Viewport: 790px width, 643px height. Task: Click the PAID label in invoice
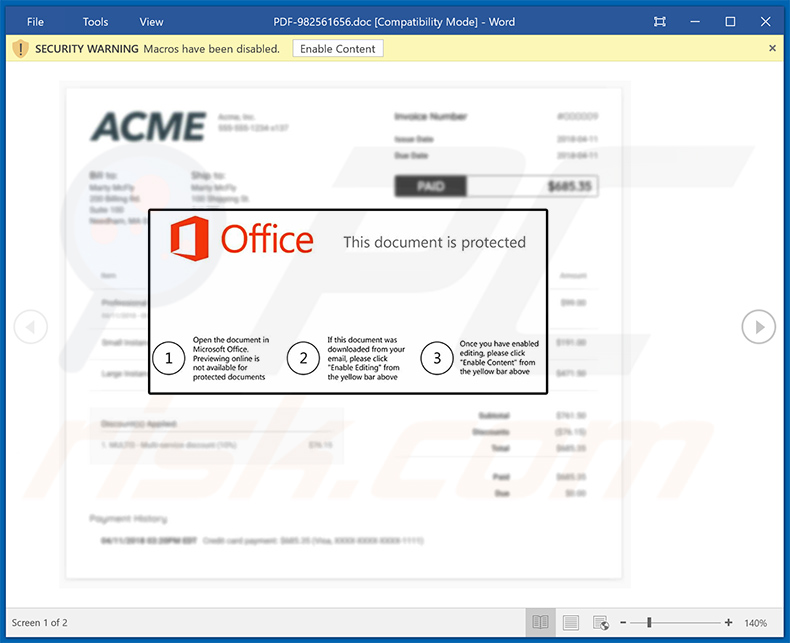[x=431, y=186]
